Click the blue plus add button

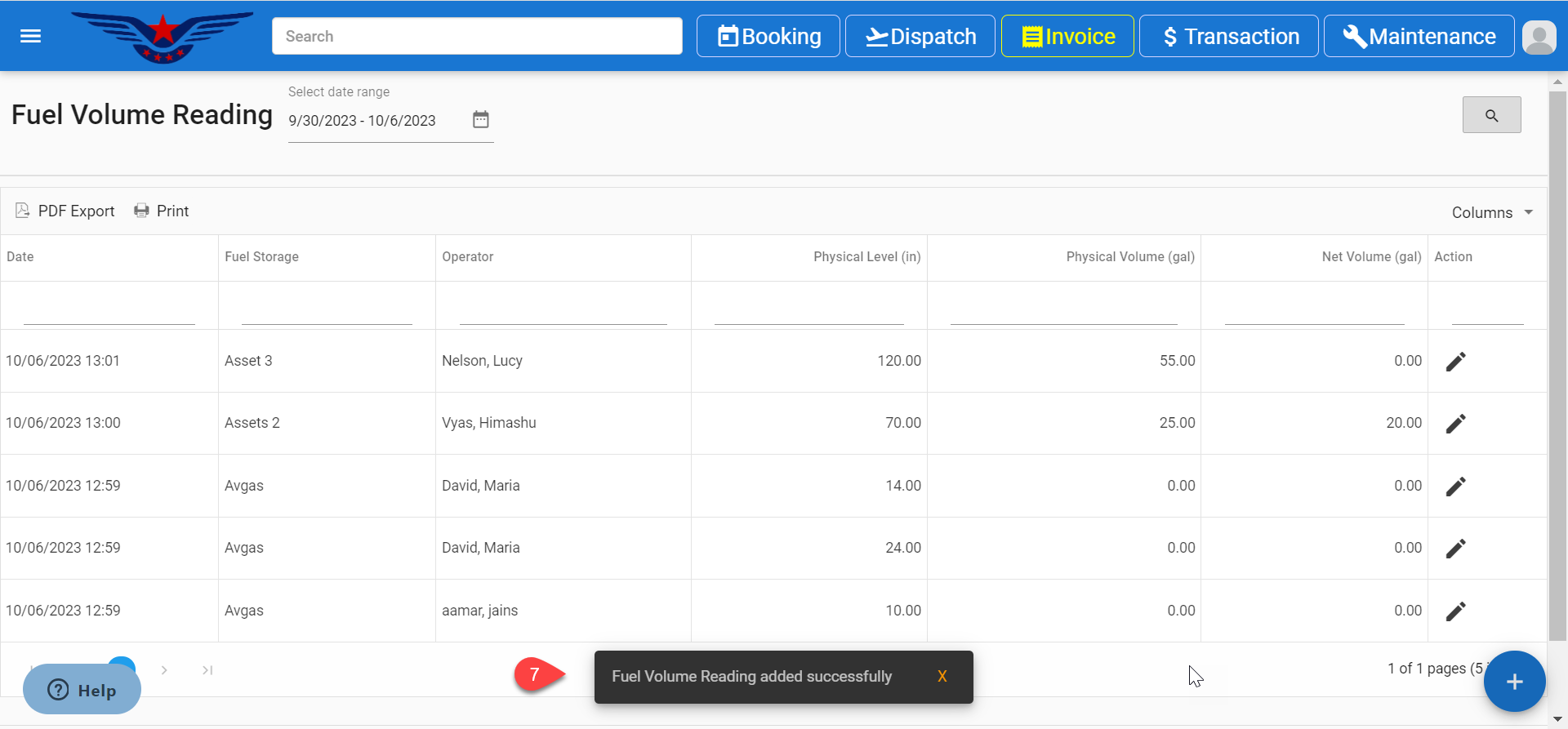(x=1513, y=682)
